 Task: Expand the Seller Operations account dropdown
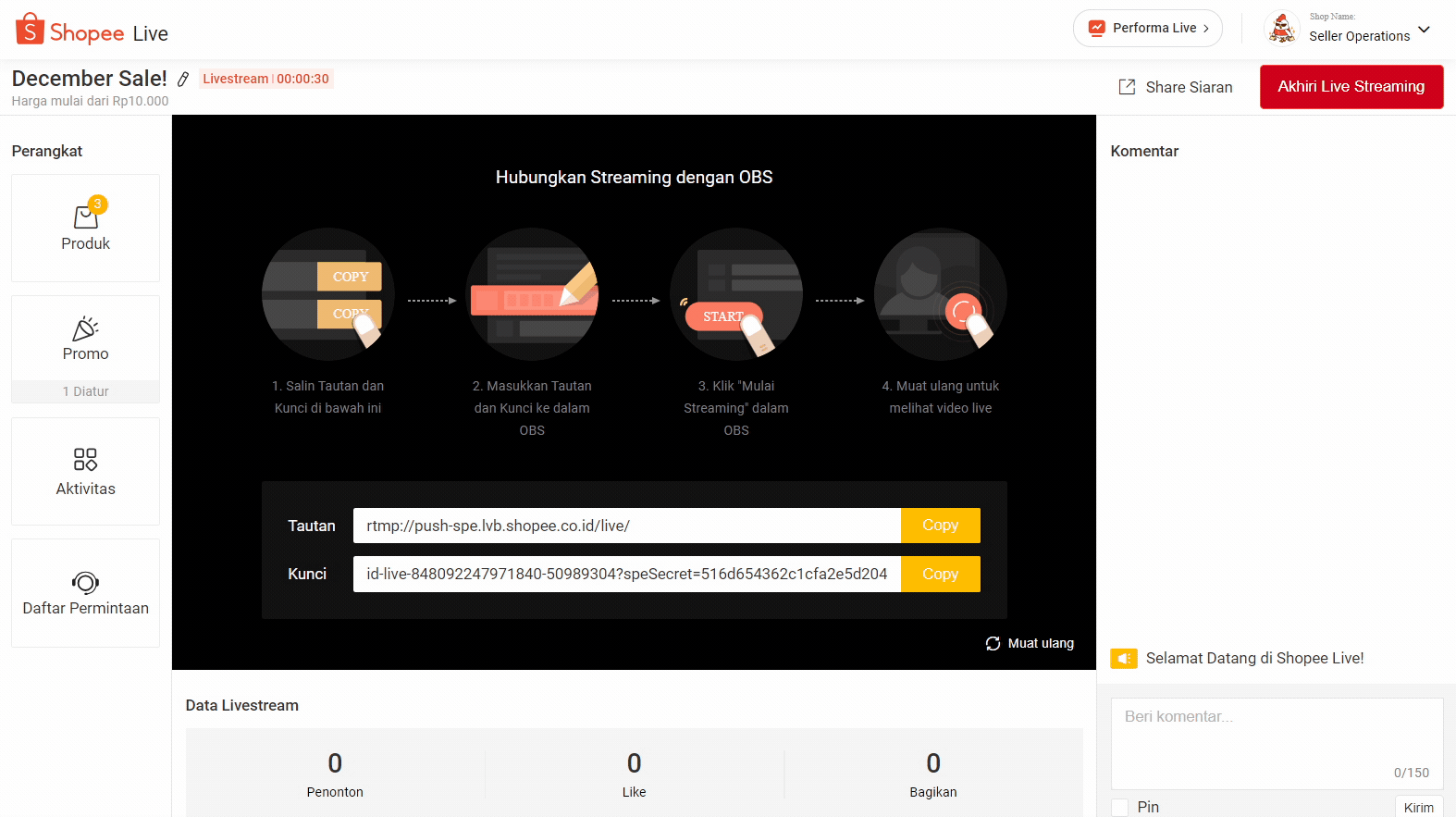click(x=1424, y=30)
